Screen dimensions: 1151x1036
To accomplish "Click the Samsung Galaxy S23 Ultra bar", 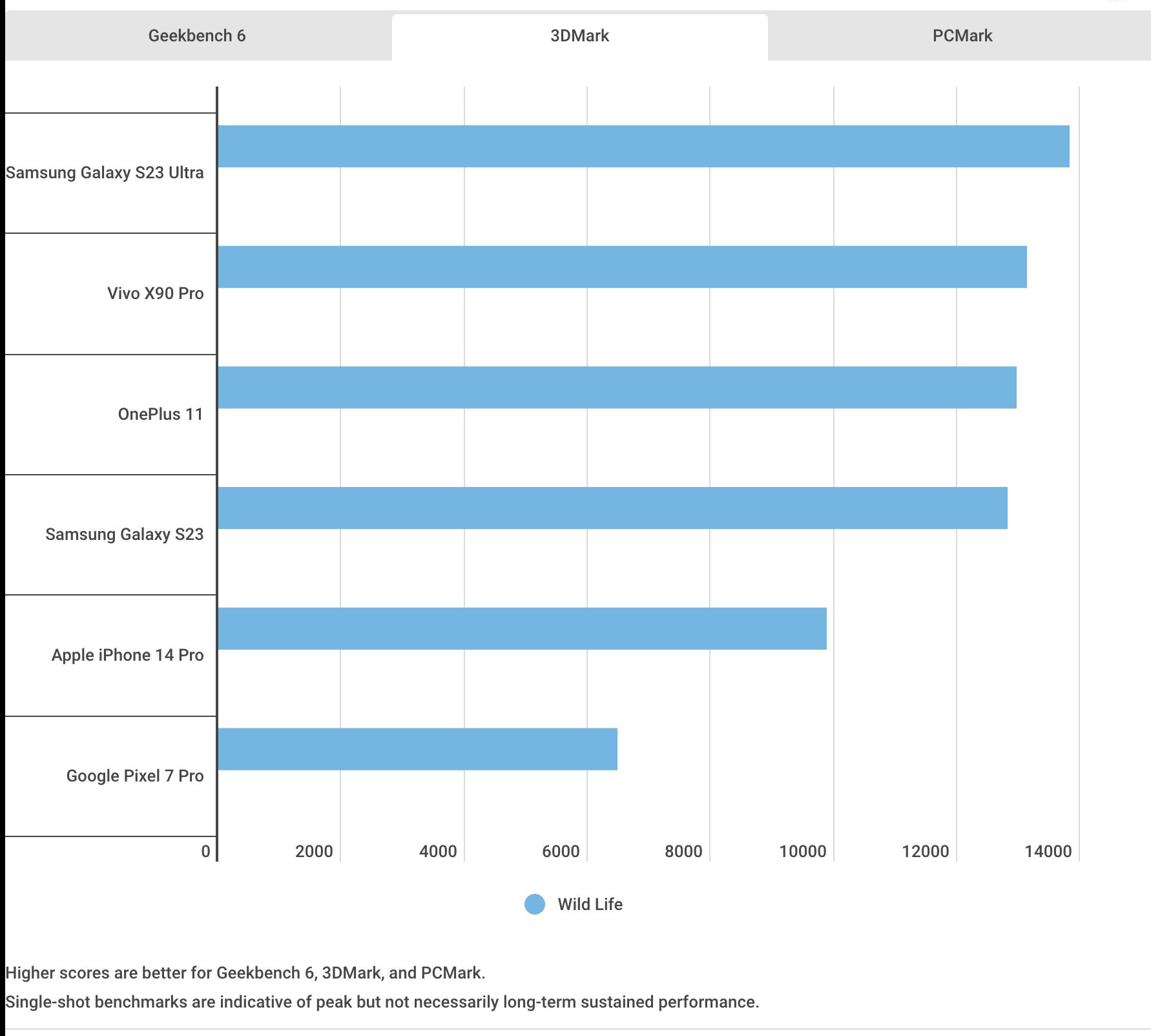I will click(643, 147).
